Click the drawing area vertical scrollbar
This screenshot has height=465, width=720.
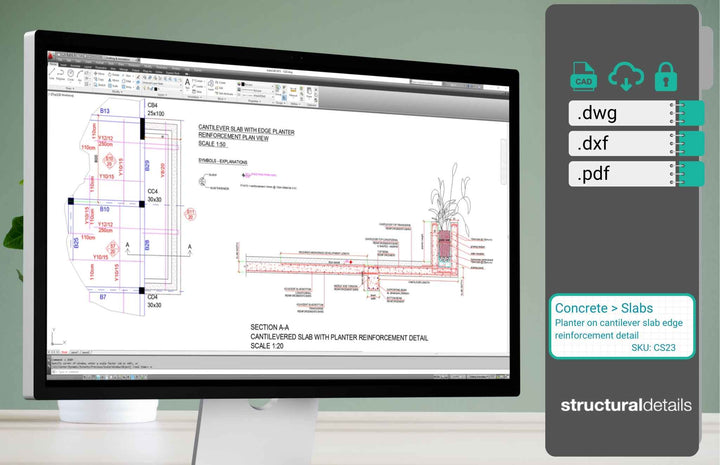click(x=503, y=162)
